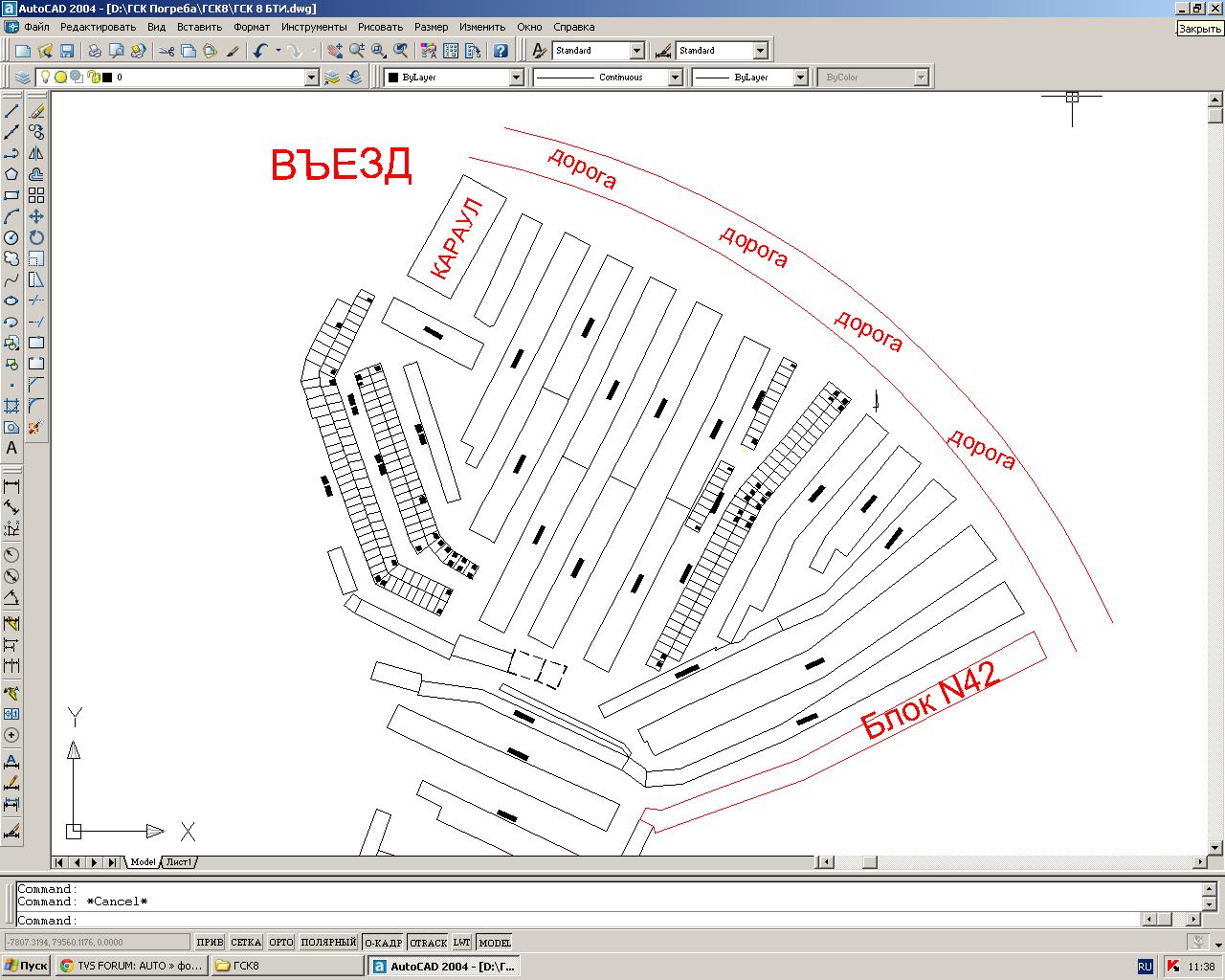Open the Continuous linetype dropdown

point(674,78)
